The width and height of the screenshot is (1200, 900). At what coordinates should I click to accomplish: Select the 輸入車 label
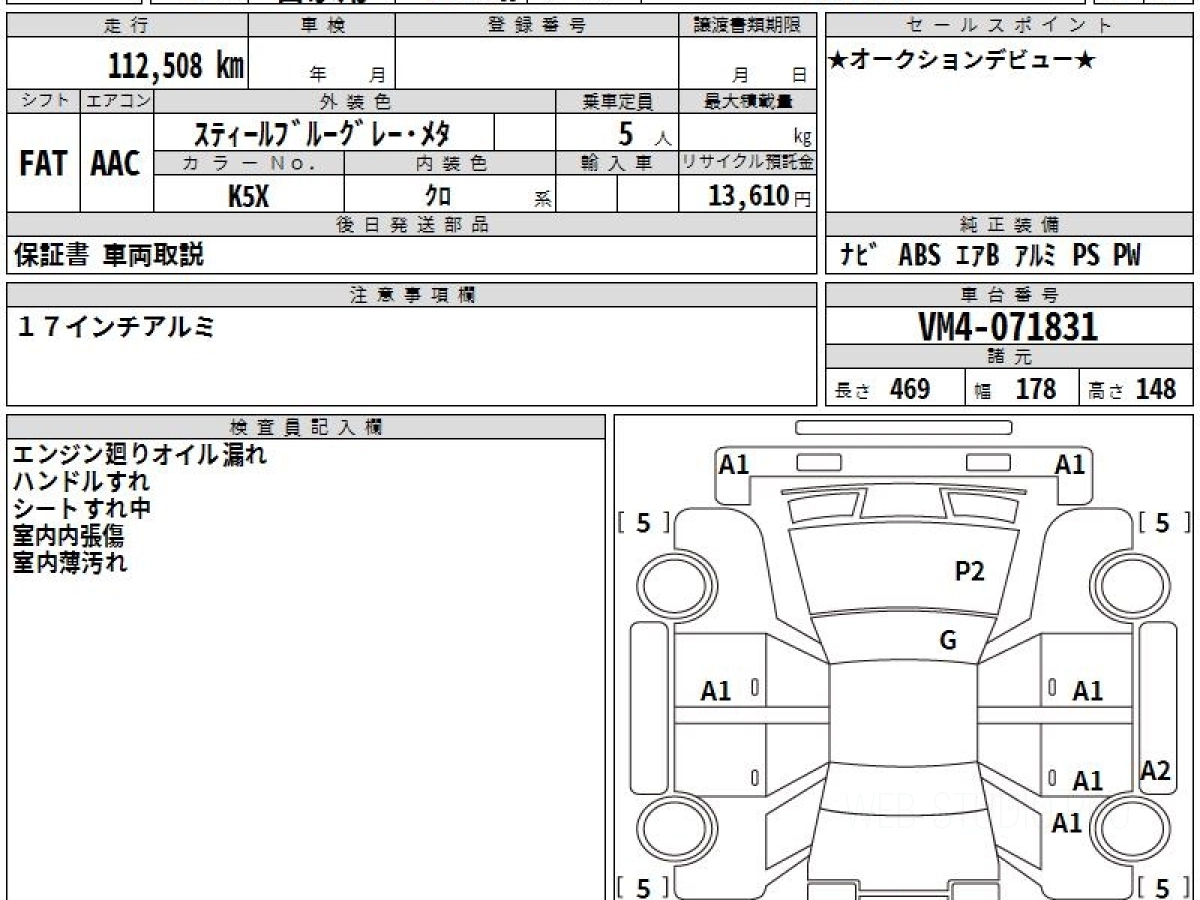tap(617, 163)
